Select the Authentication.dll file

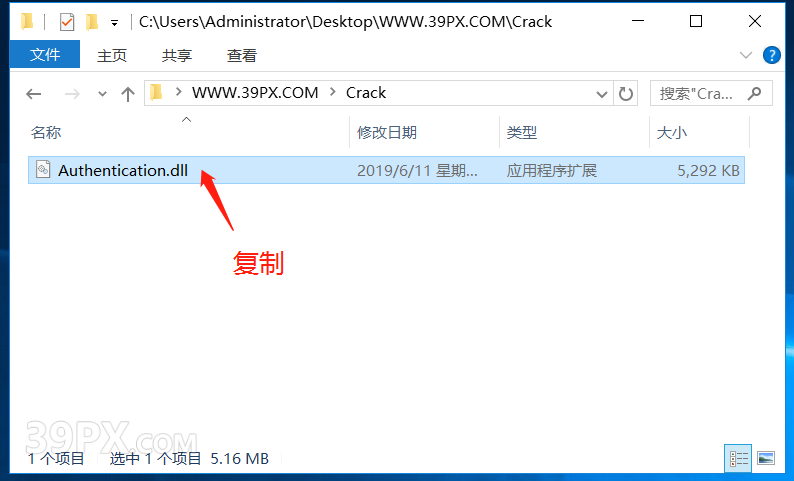pyautogui.click(x=386, y=170)
